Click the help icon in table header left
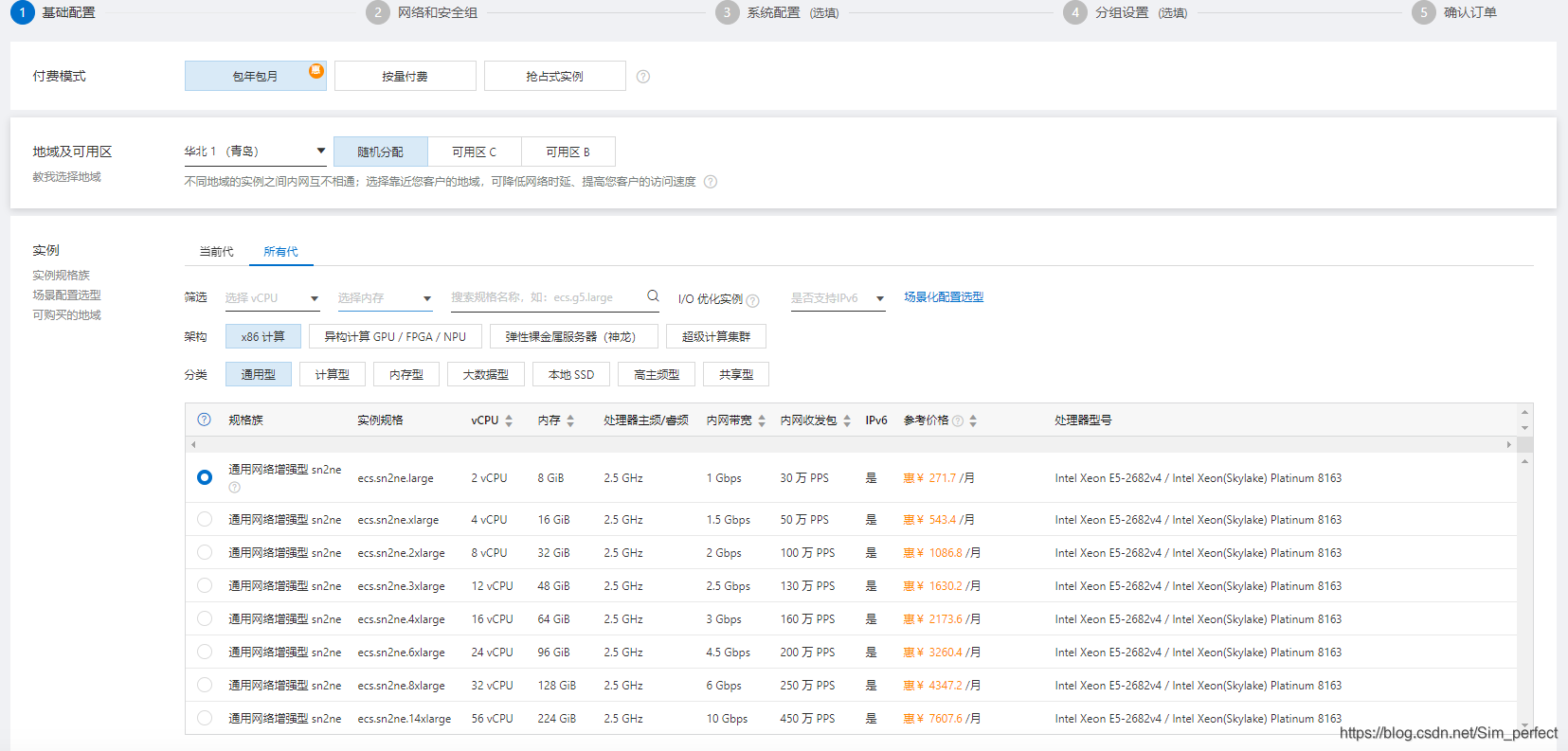 coord(204,420)
